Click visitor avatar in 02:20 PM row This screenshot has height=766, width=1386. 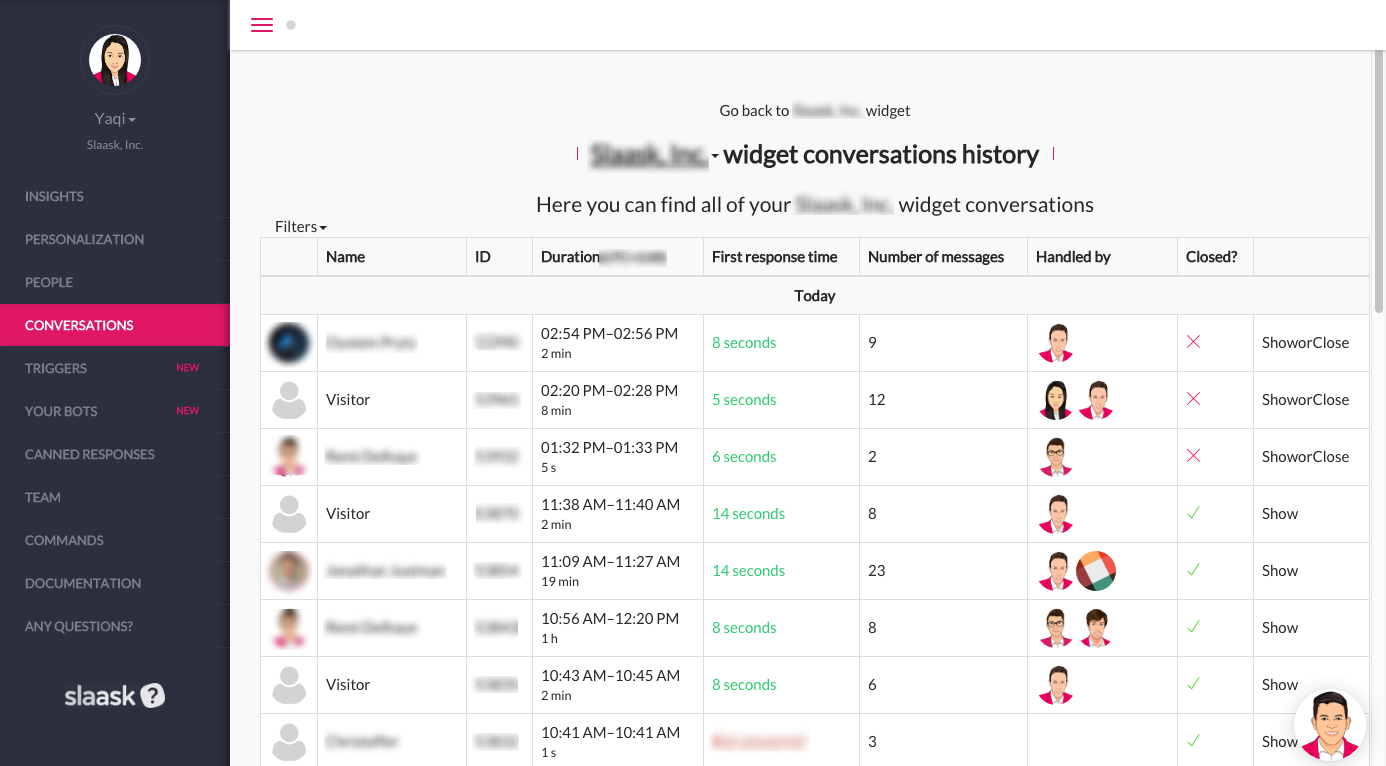(x=289, y=400)
